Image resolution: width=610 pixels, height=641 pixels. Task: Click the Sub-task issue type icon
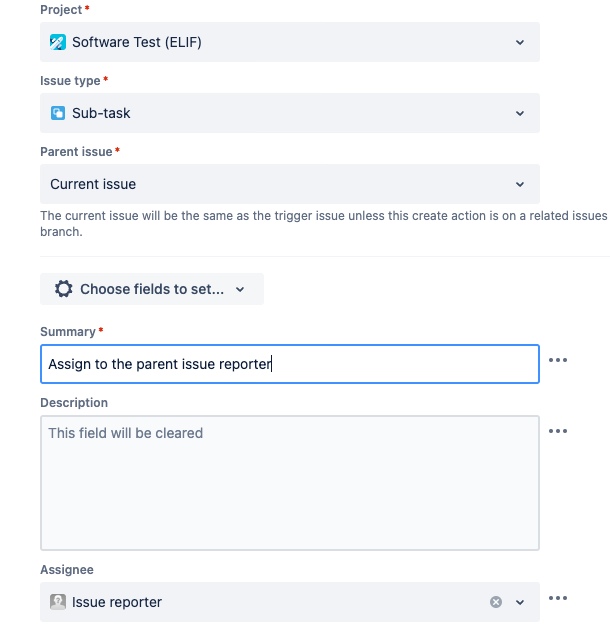pyautogui.click(x=58, y=113)
